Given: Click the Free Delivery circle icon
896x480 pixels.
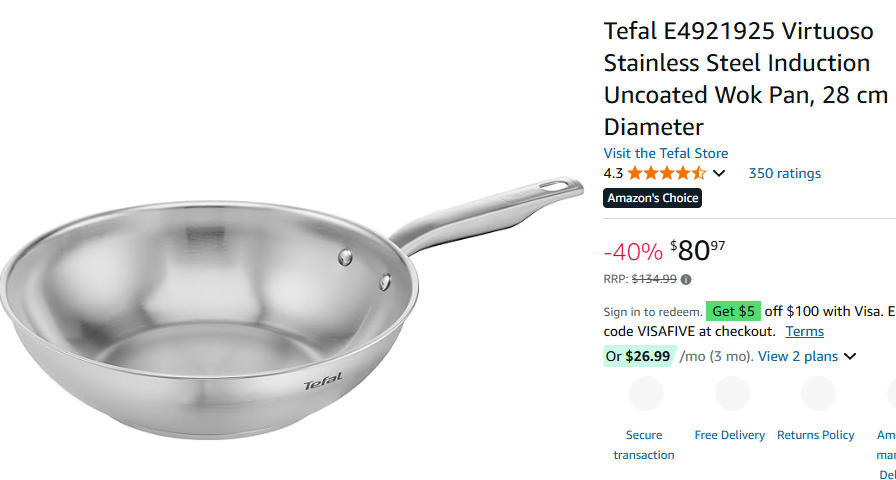Looking at the screenshot, I should (732, 394).
